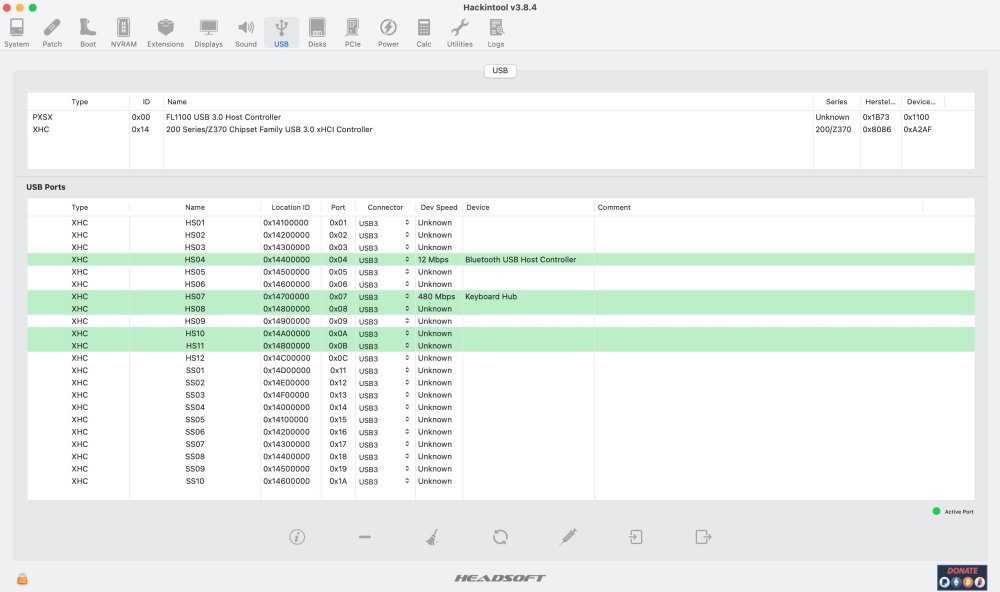Click port value 0x1A
Viewport: 1000px width, 592px height.
[x=338, y=482]
